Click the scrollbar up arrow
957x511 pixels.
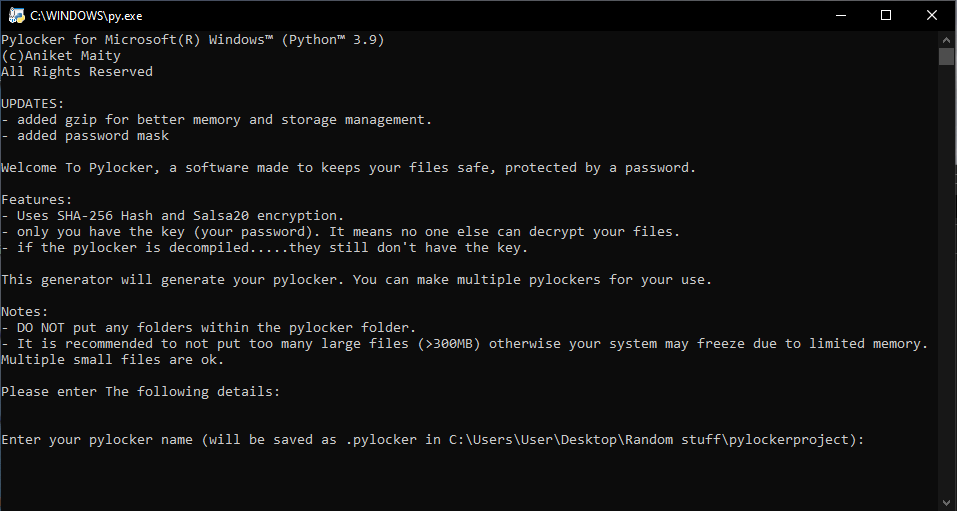click(946, 38)
